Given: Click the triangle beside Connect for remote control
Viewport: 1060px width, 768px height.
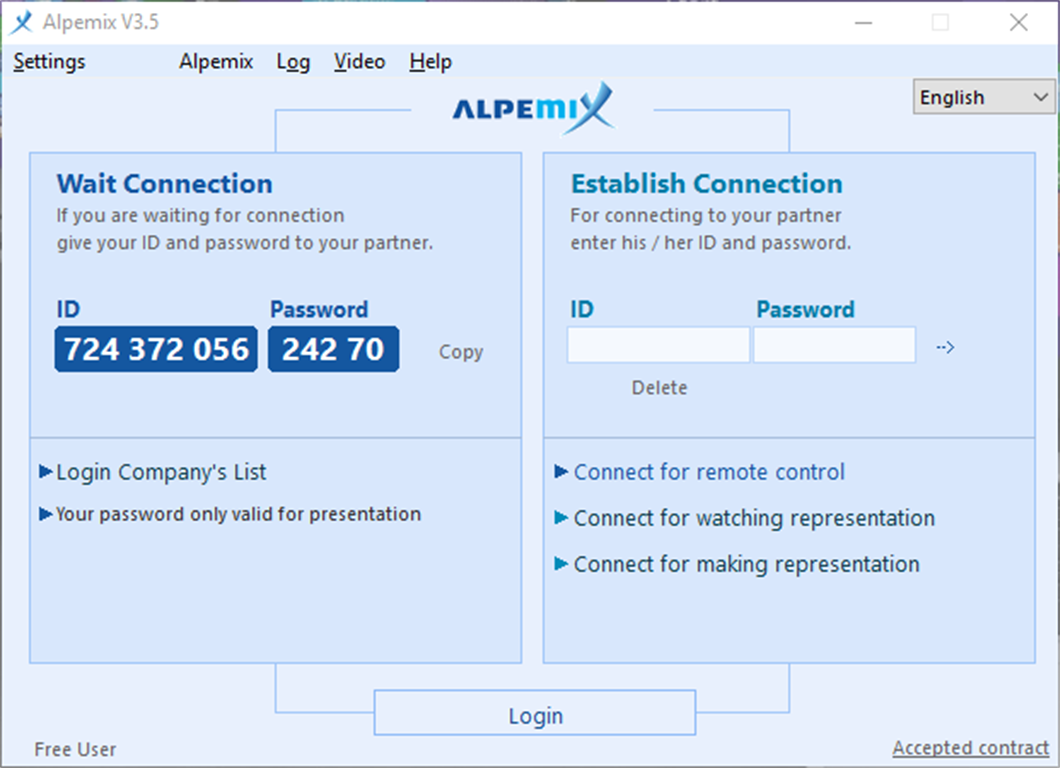Looking at the screenshot, I should 561,471.
